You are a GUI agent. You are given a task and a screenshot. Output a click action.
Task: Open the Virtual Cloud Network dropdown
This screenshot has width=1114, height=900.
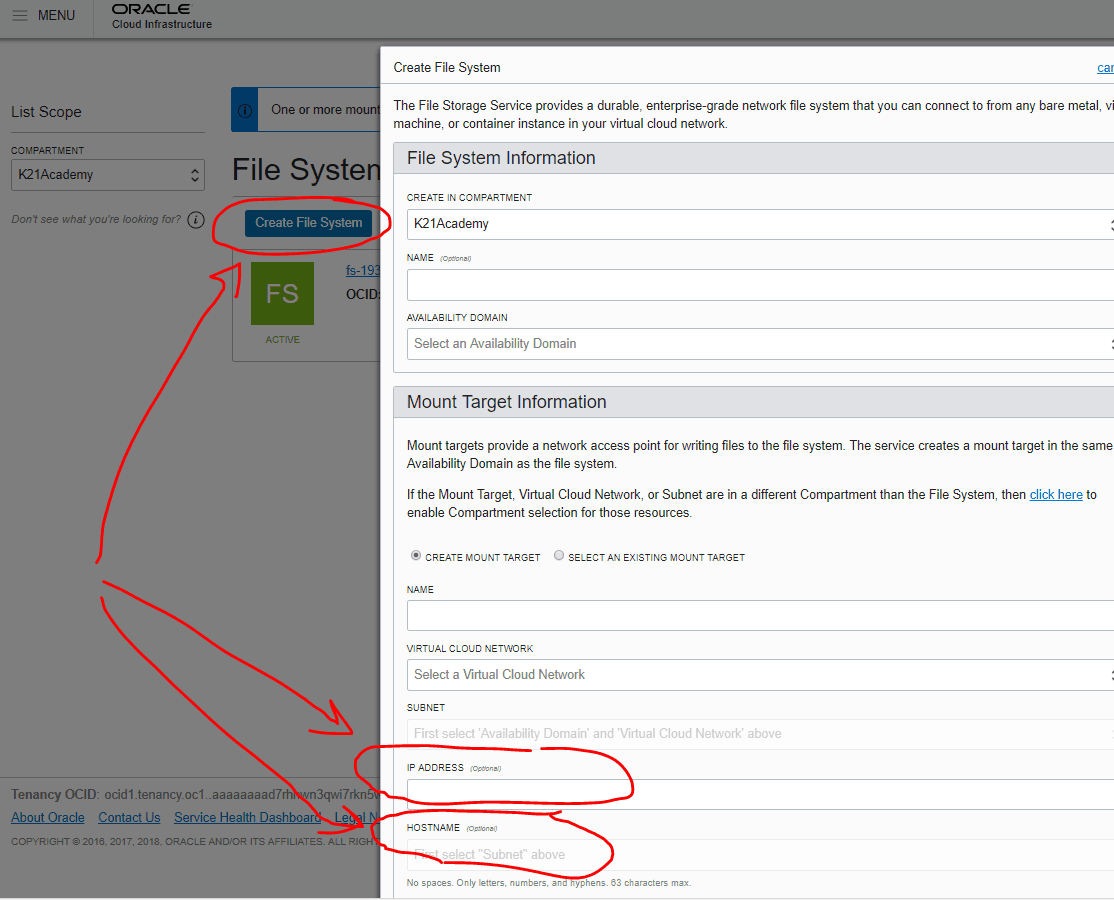[760, 675]
